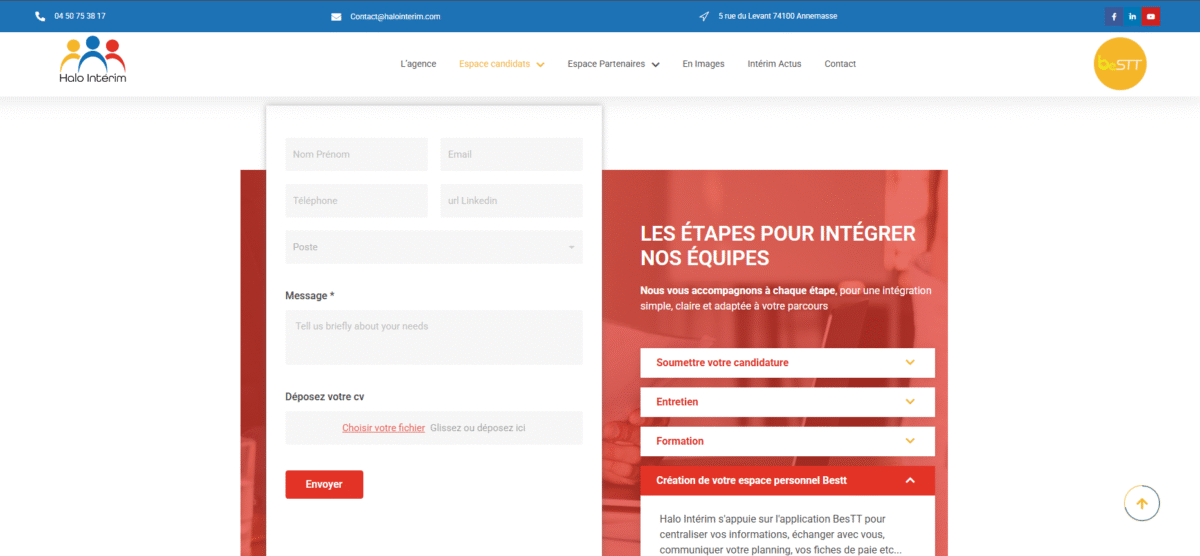
Task: Click the Halo Intérim logo
Action: point(93,61)
